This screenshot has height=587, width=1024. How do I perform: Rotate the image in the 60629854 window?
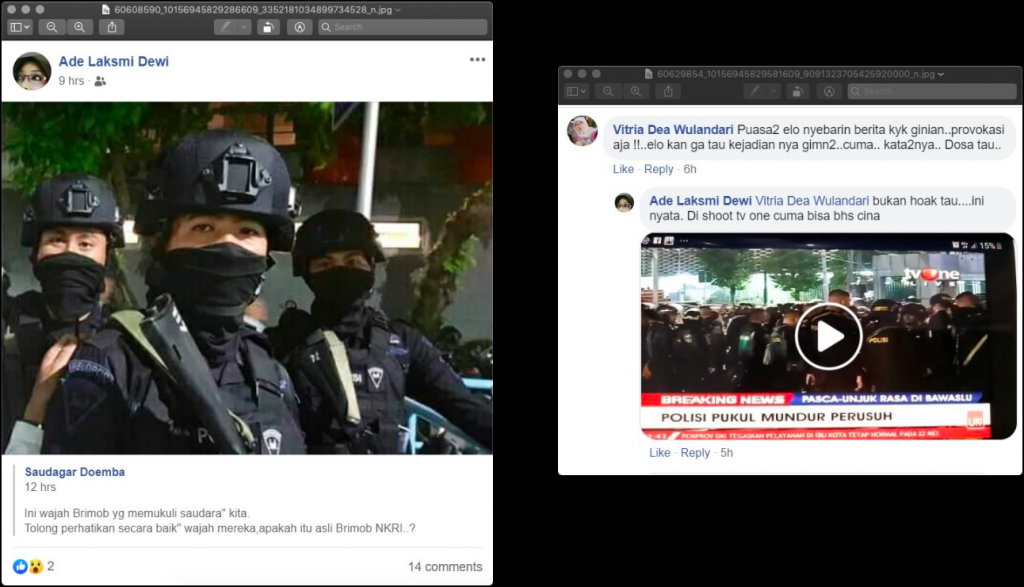pos(798,91)
